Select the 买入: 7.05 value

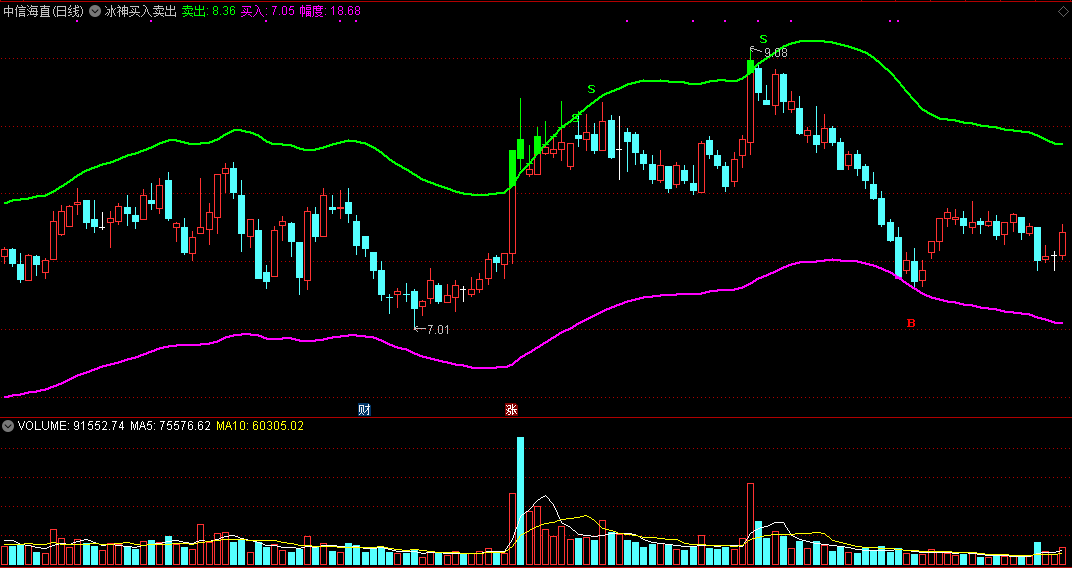tap(268, 11)
